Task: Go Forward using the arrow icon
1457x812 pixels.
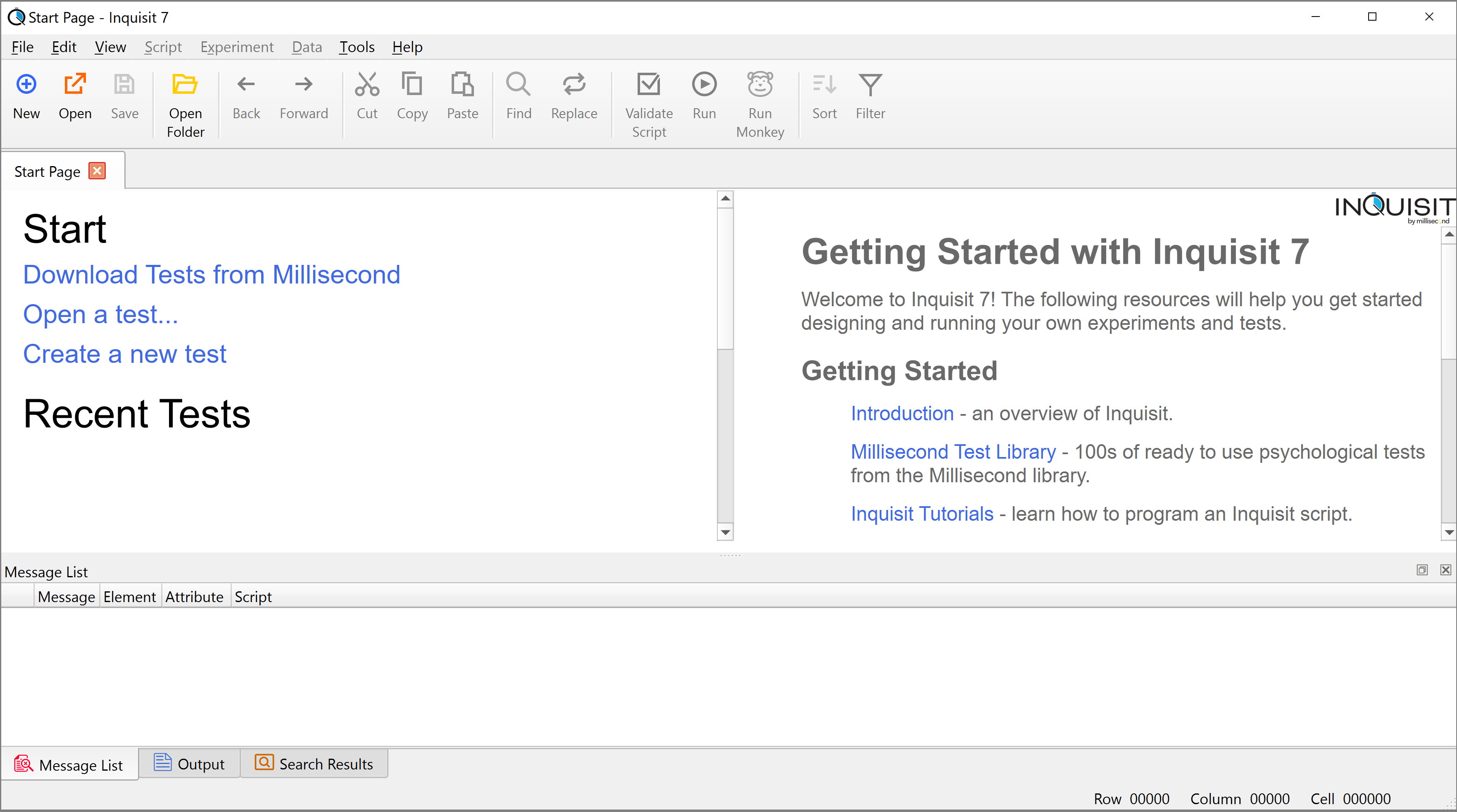Action: tap(304, 85)
